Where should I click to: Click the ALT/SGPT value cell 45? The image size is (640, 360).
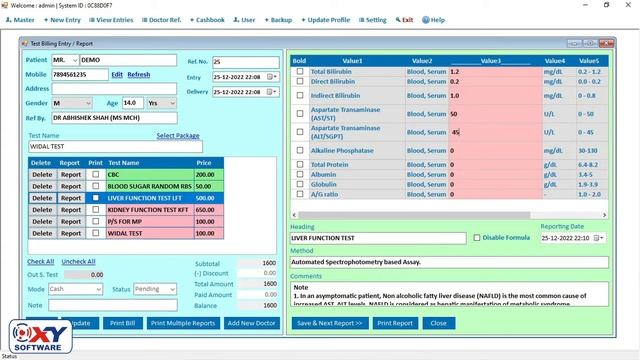(496, 132)
